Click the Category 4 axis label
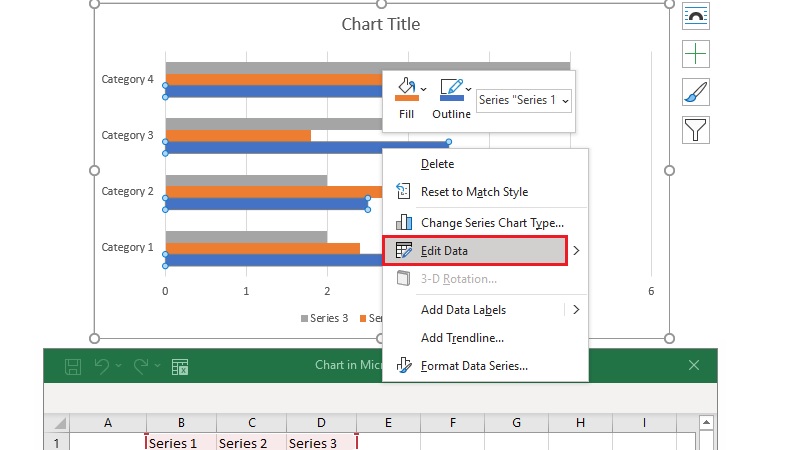The height and width of the screenshot is (450, 800). [x=127, y=79]
